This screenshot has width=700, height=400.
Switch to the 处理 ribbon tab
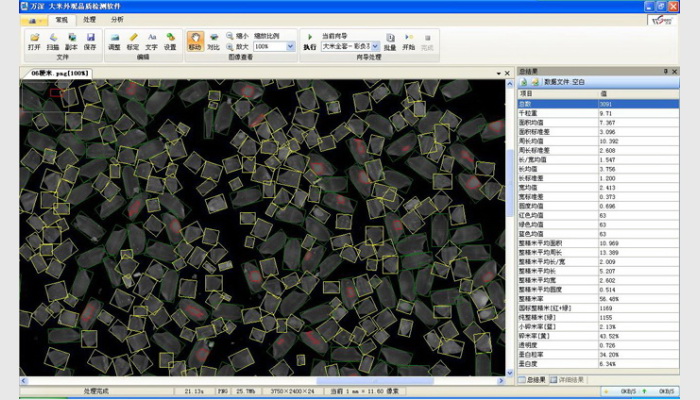pos(90,19)
